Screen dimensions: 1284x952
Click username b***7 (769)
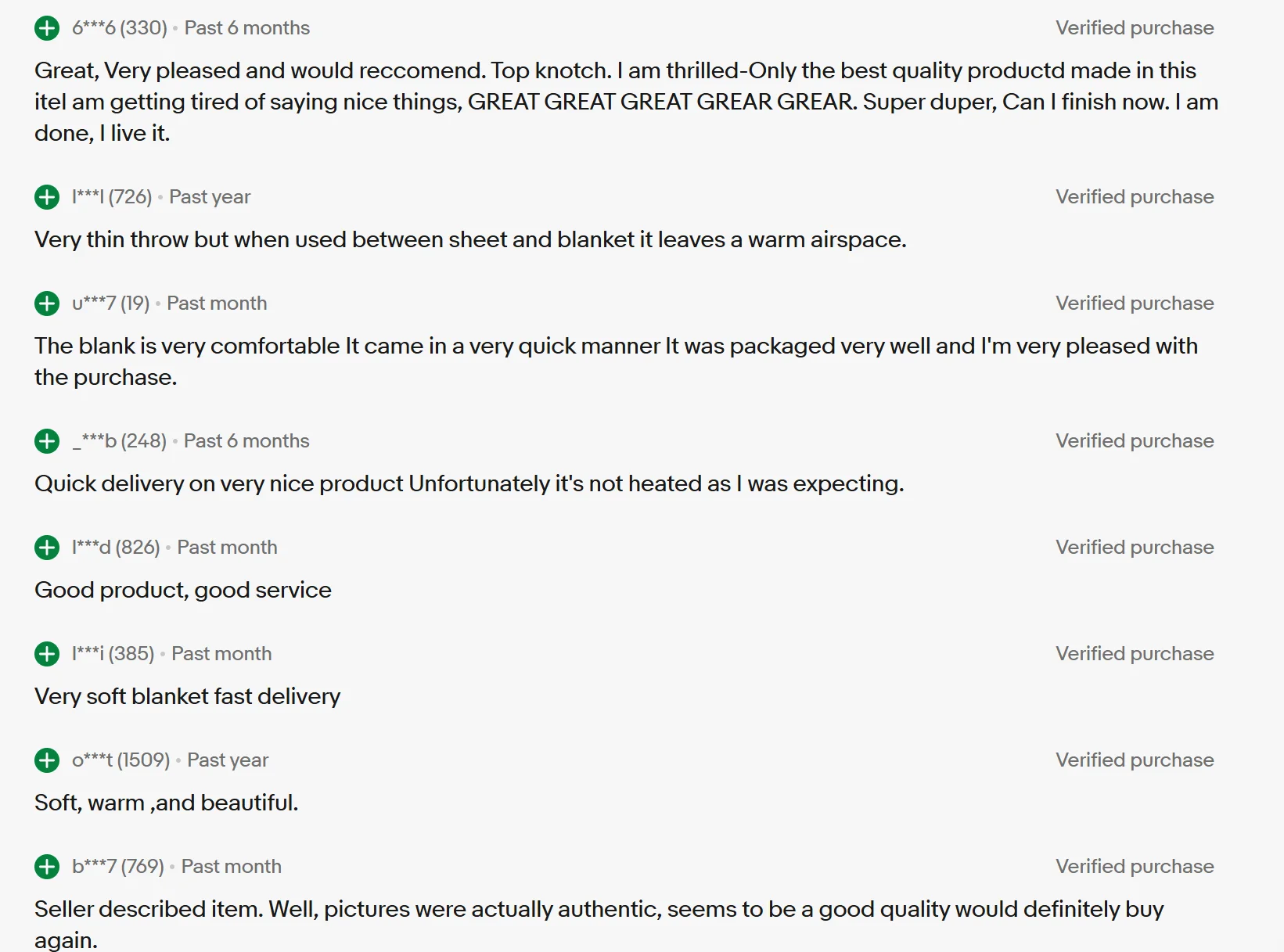tap(117, 867)
